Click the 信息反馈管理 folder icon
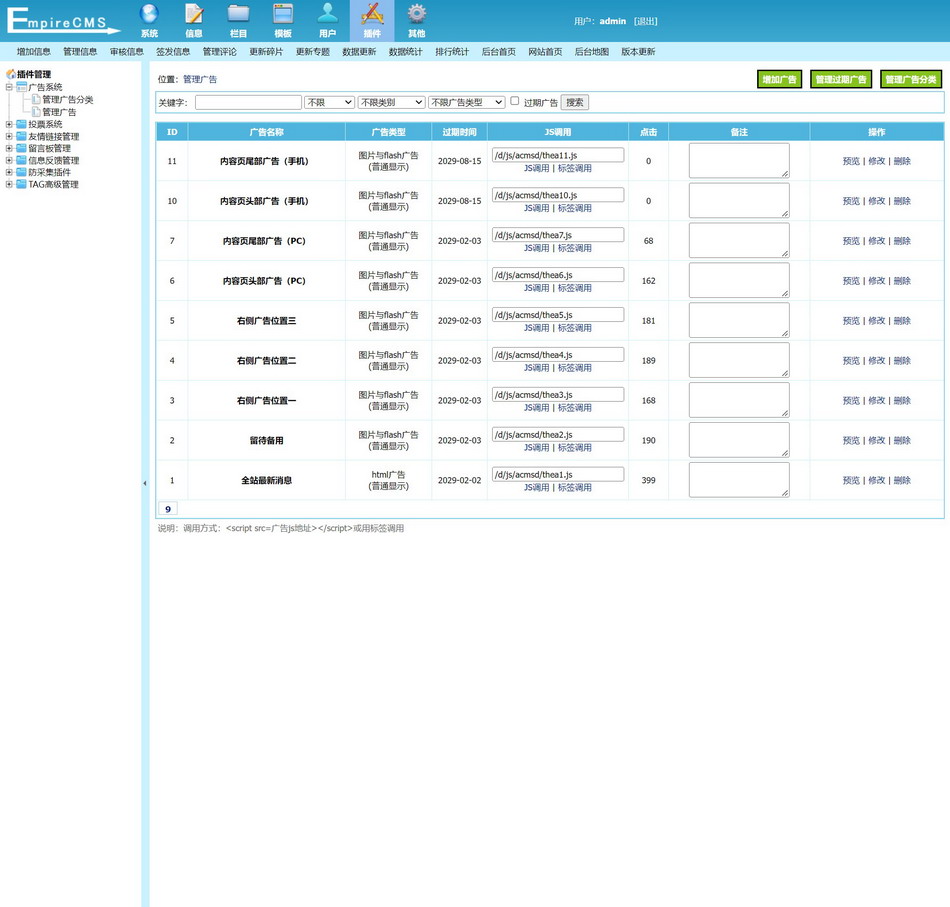 coord(22,160)
